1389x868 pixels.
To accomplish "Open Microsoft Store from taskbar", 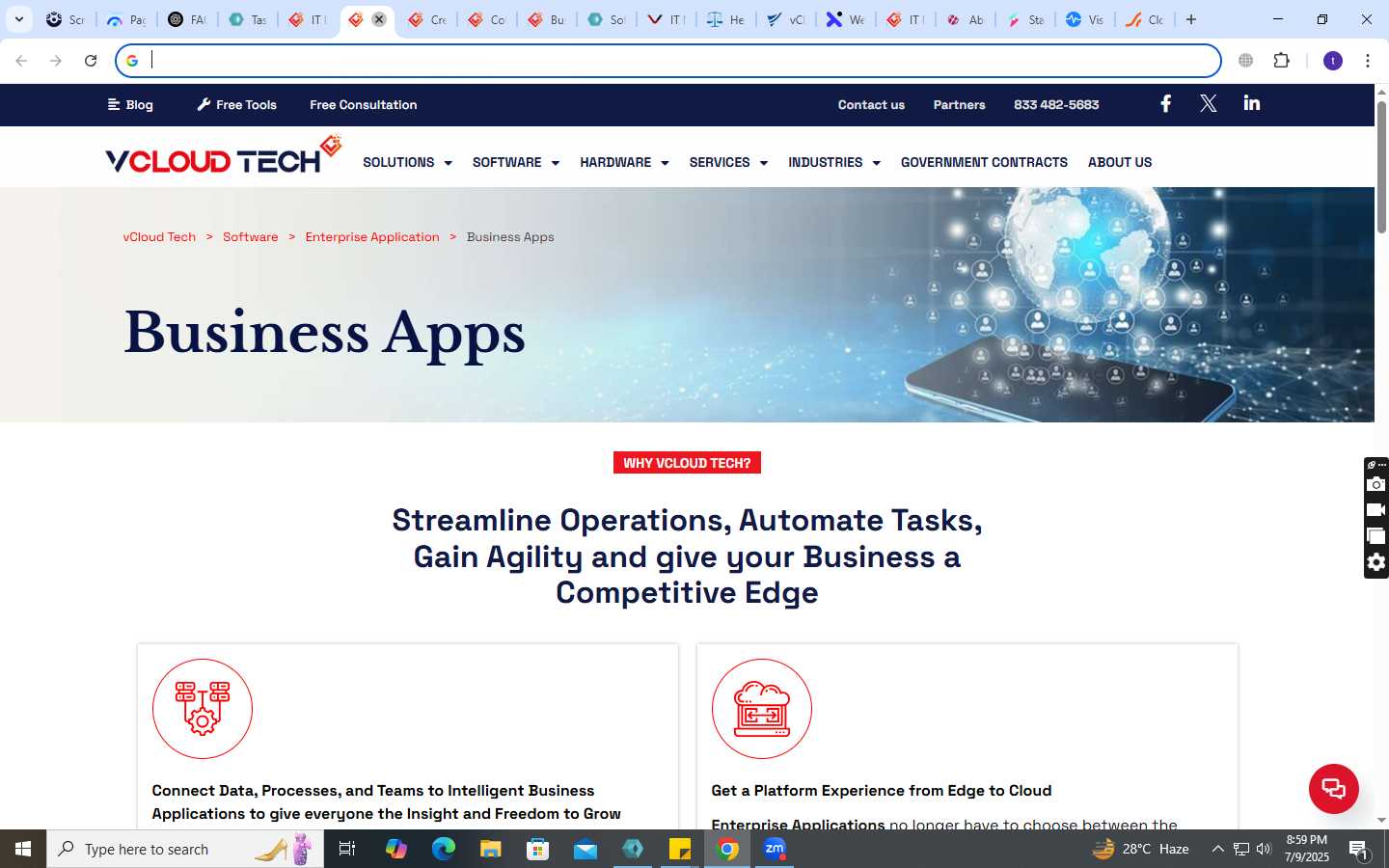I will tap(538, 849).
